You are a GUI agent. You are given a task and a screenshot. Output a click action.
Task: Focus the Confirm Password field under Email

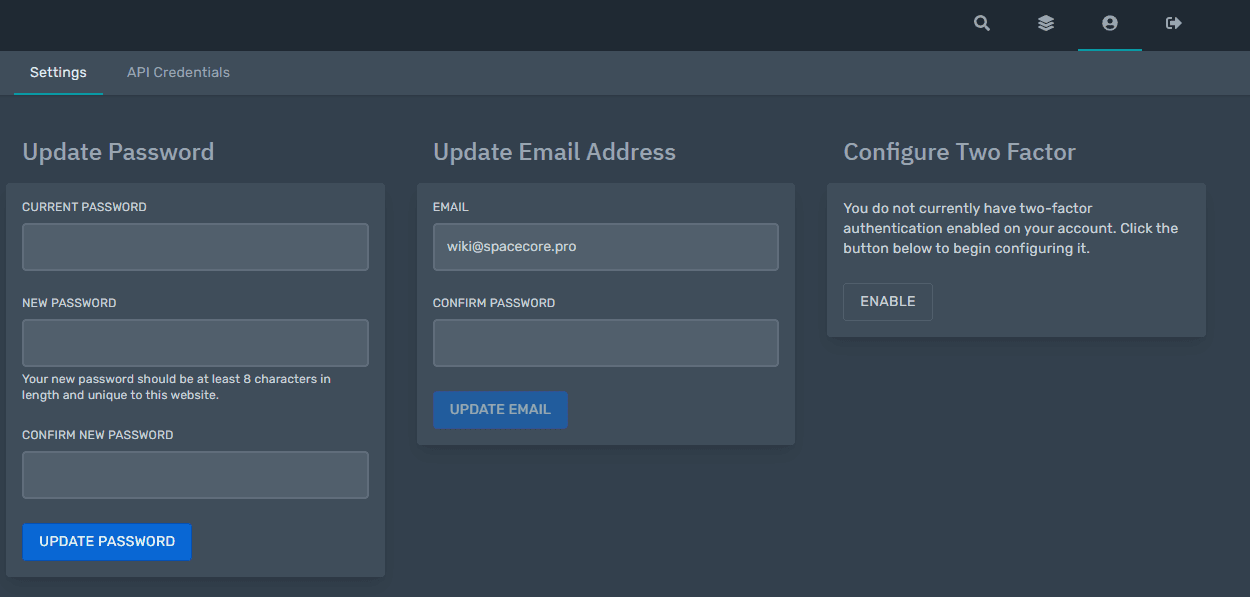(x=605, y=343)
